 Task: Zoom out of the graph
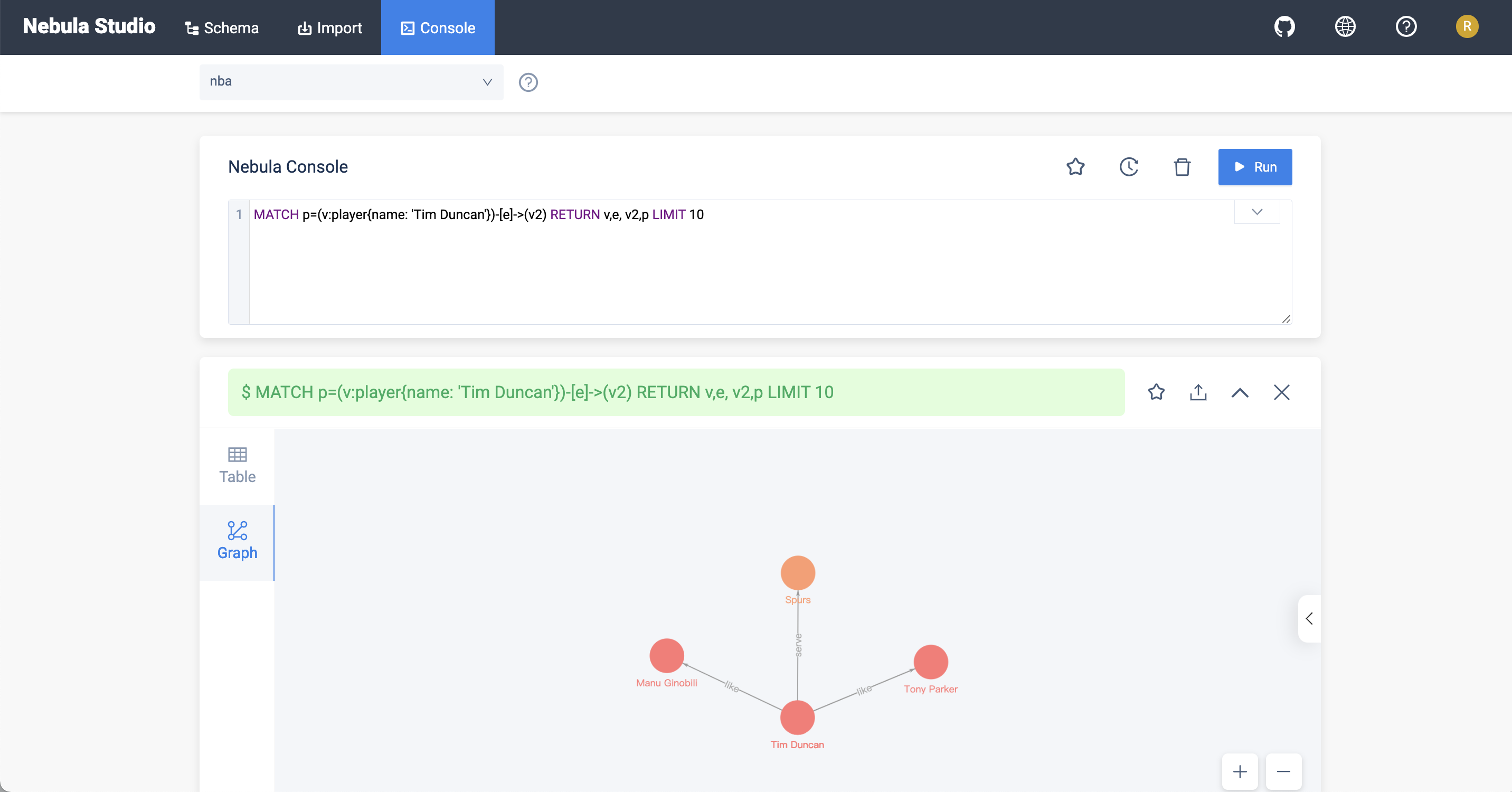click(1284, 771)
